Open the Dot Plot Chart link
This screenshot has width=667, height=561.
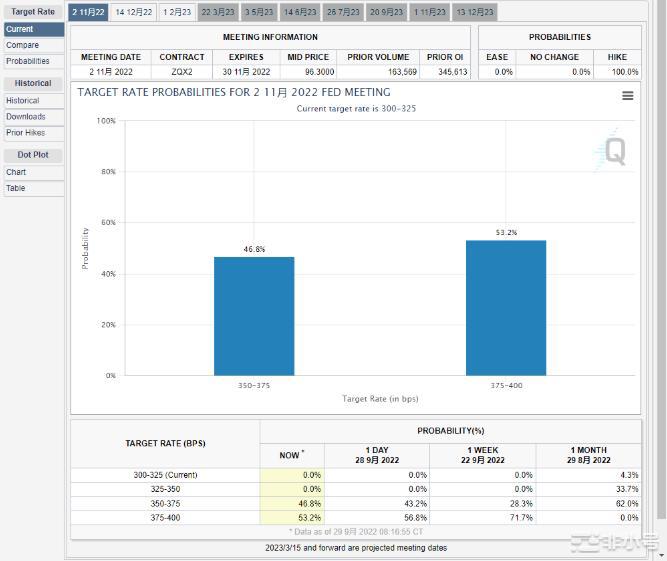coord(16,172)
